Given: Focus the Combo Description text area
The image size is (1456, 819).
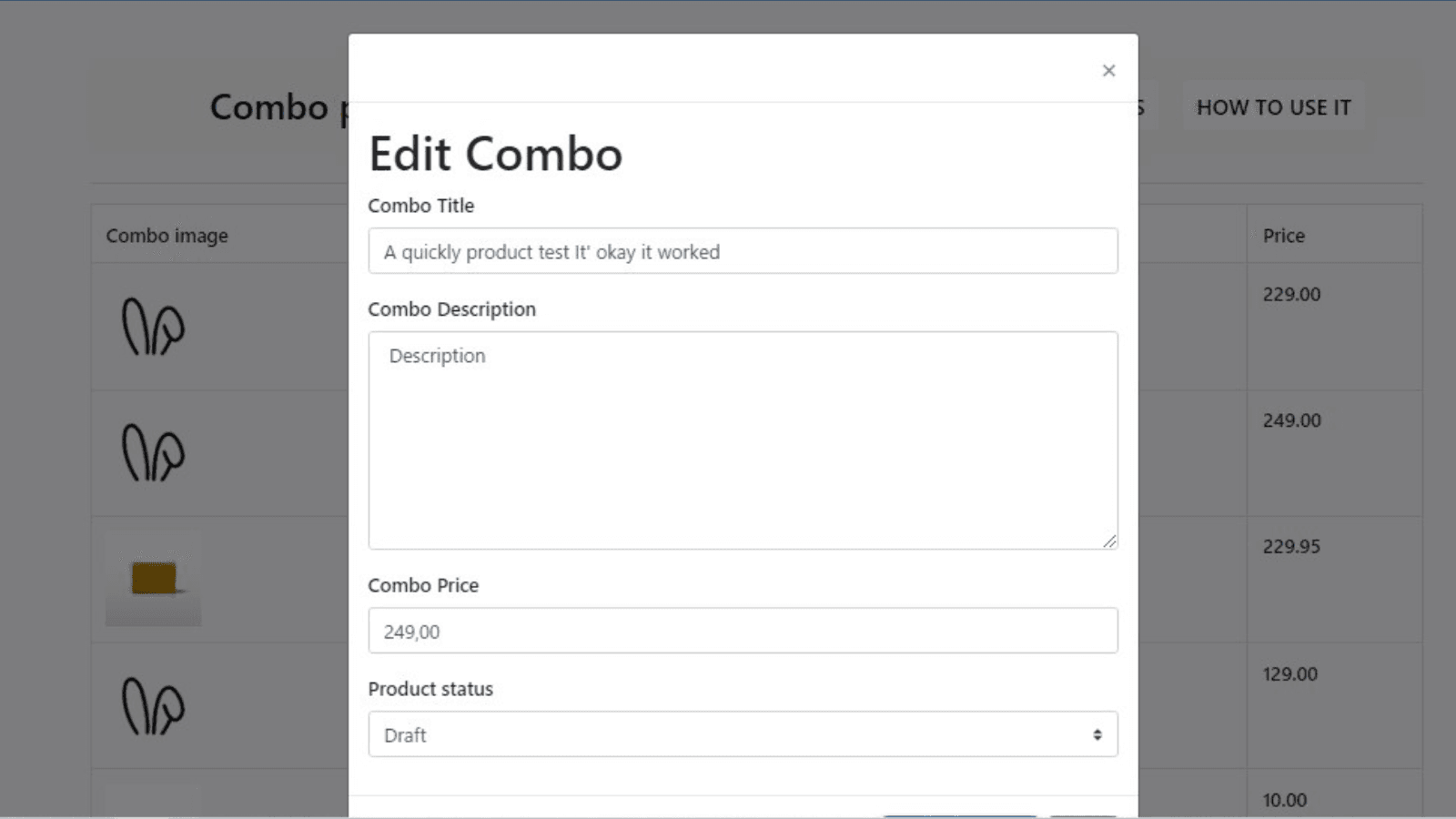Looking at the screenshot, I should point(743,440).
